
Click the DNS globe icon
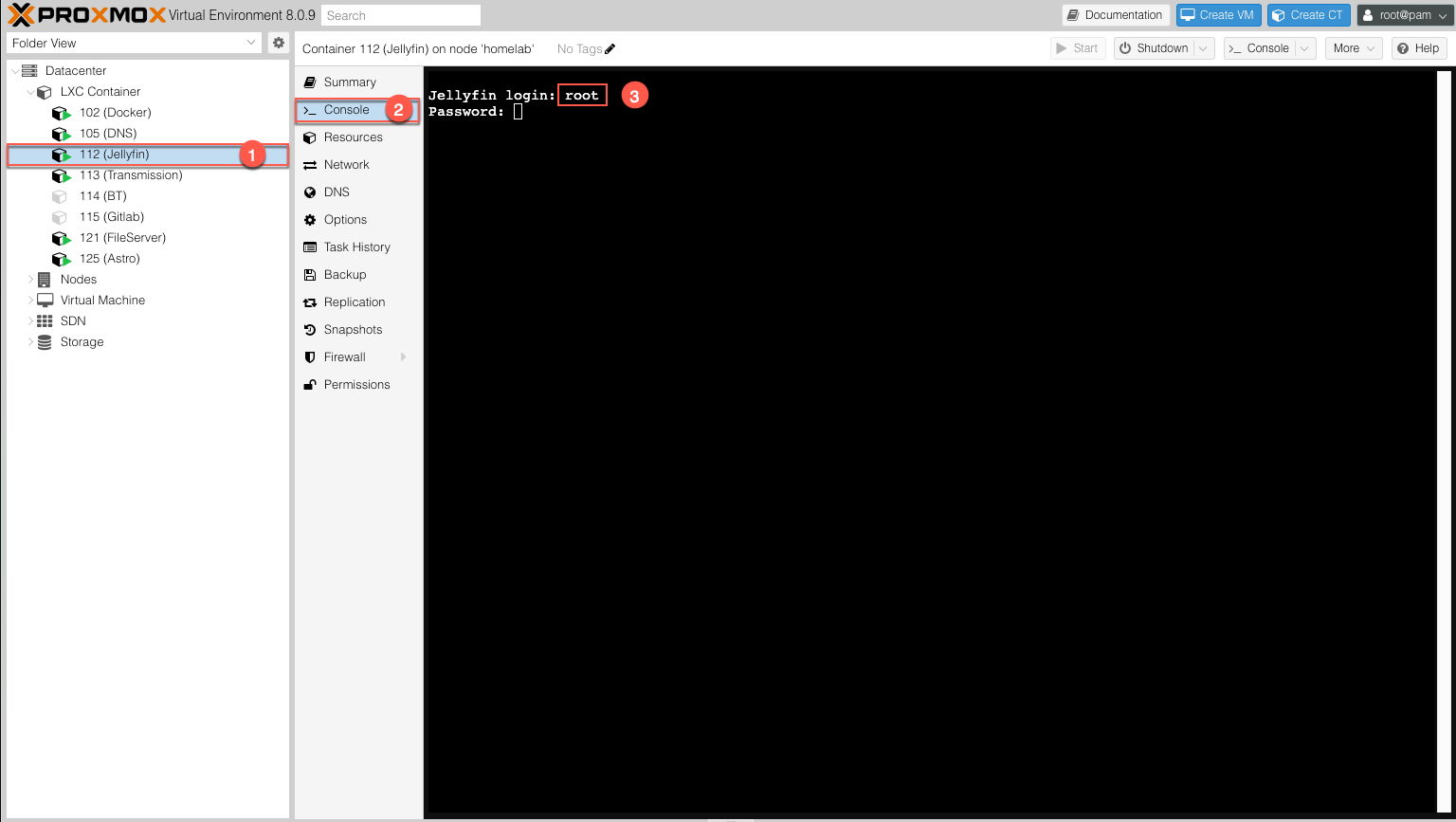click(x=309, y=192)
